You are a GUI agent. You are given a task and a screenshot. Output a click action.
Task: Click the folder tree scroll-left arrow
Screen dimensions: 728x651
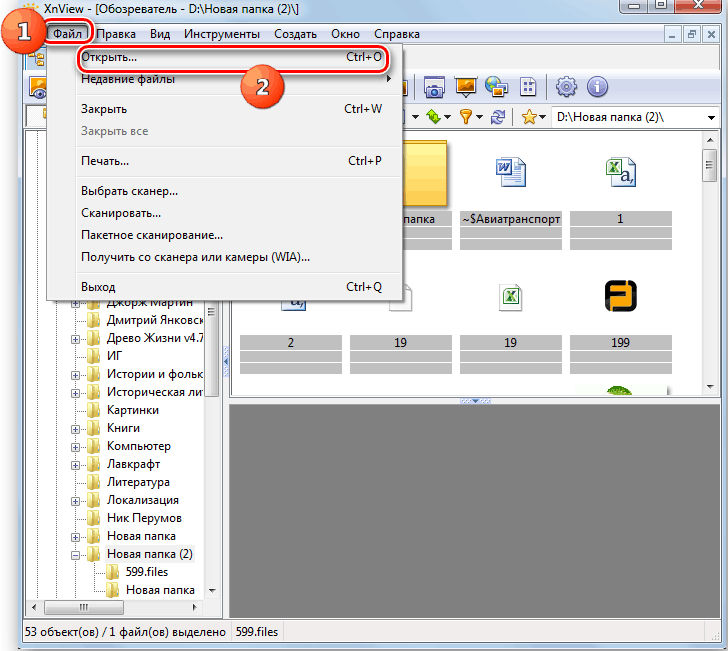coord(33,607)
